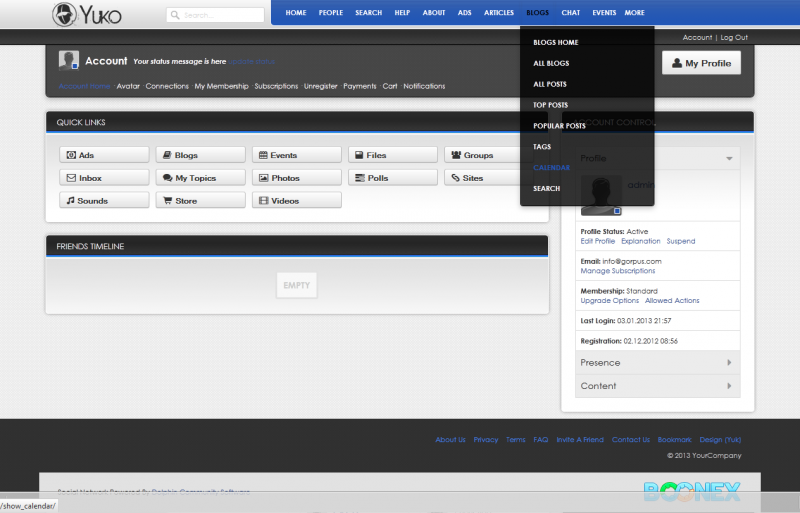The image size is (800, 513).
Task: Open the Subscriptions account tab
Action: [276, 86]
